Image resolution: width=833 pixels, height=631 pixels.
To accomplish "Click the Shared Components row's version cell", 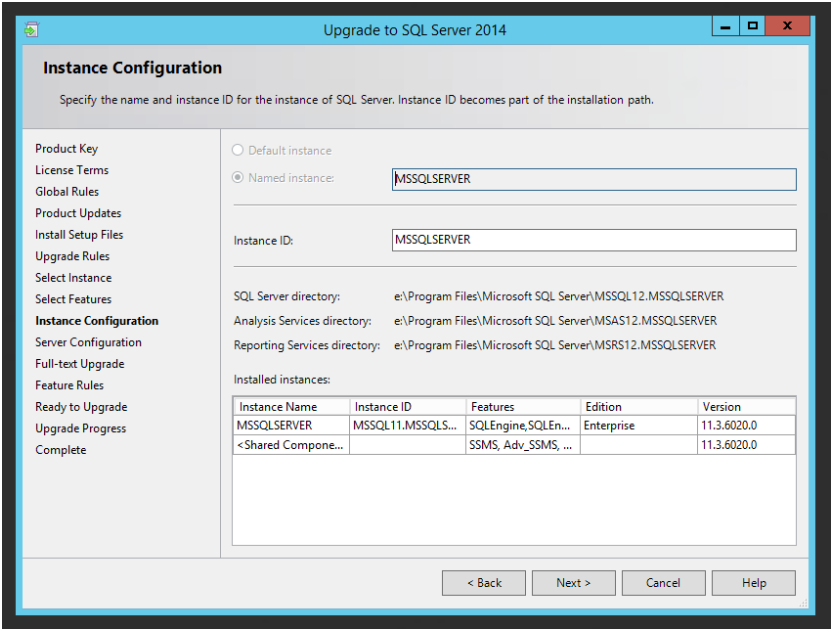I will (746, 445).
